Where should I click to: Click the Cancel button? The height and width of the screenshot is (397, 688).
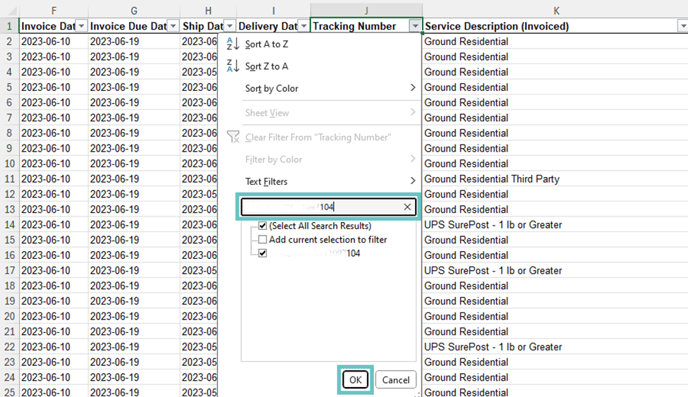point(396,380)
